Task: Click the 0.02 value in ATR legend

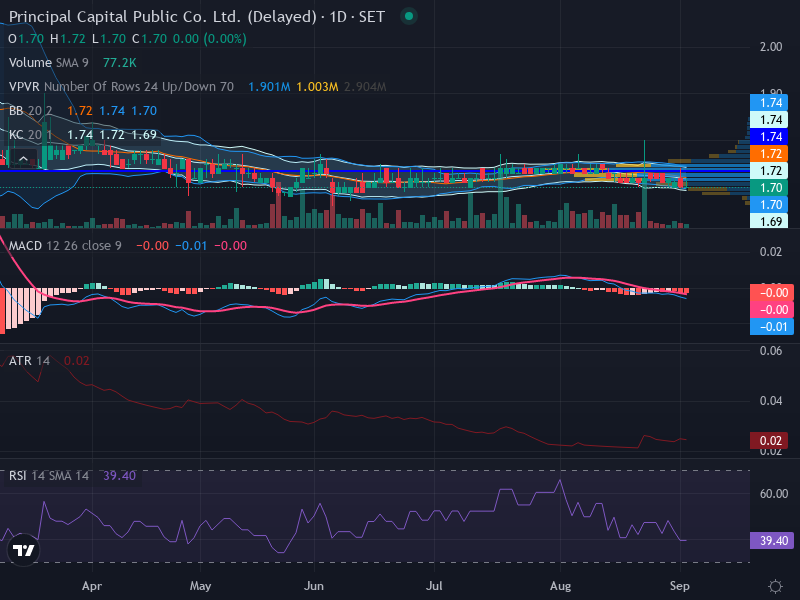Action: [x=77, y=361]
